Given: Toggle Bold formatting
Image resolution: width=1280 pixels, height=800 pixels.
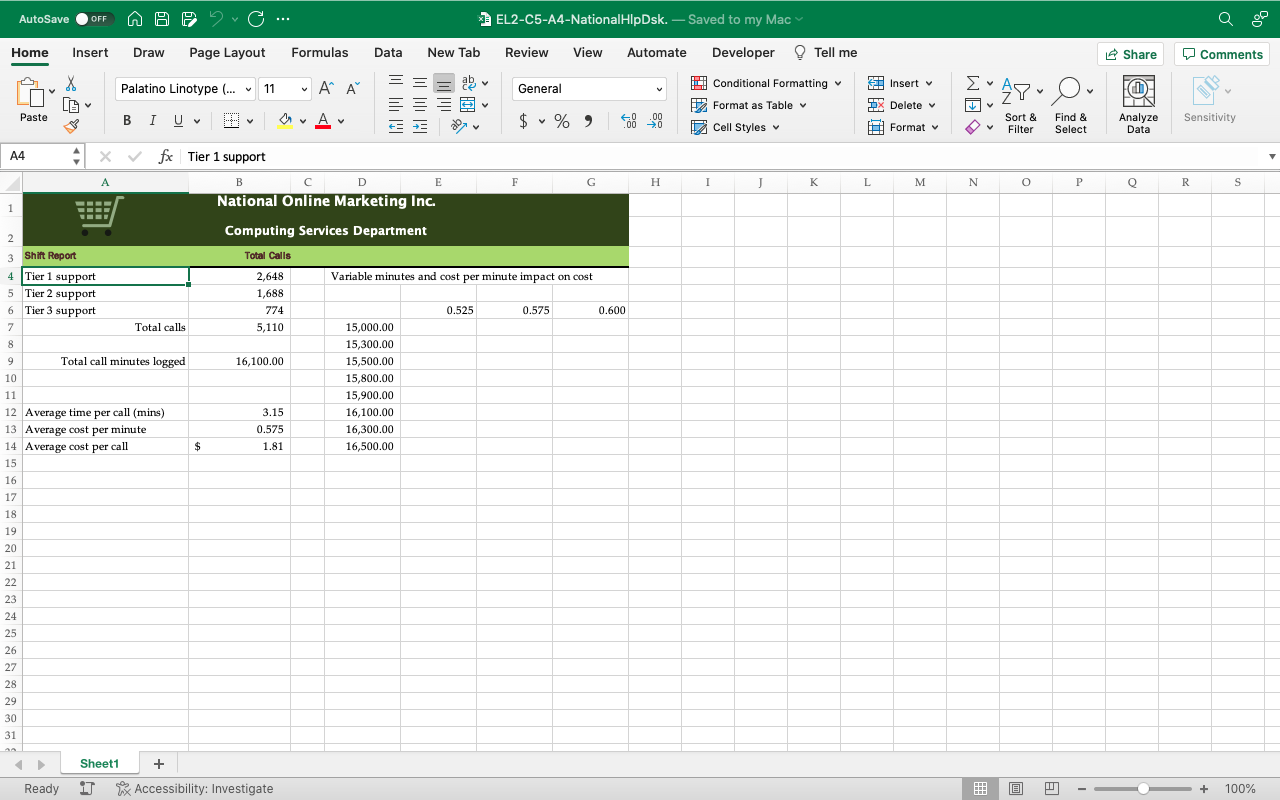Looking at the screenshot, I should [127, 121].
